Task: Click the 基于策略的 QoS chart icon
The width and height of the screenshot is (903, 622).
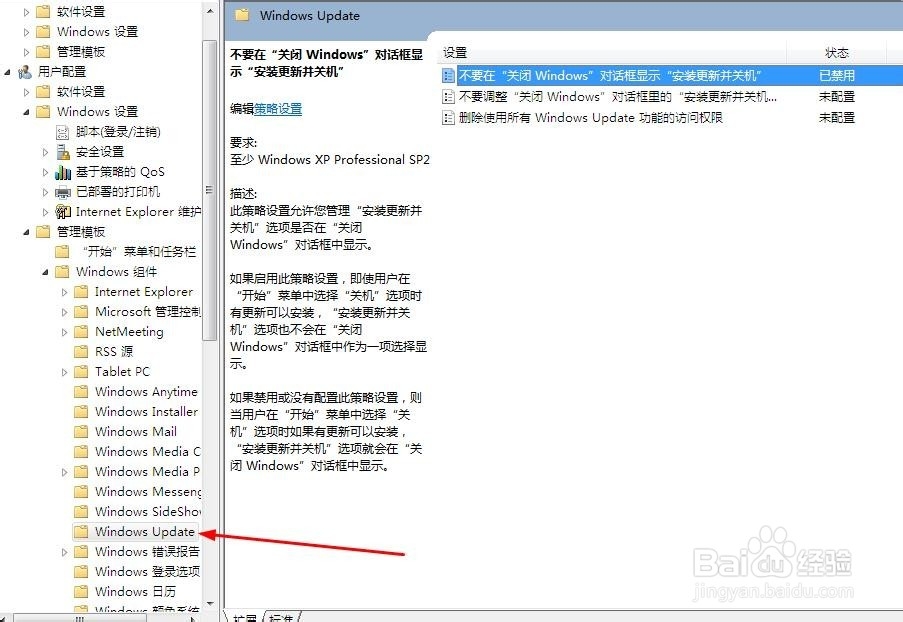Action: point(63,172)
